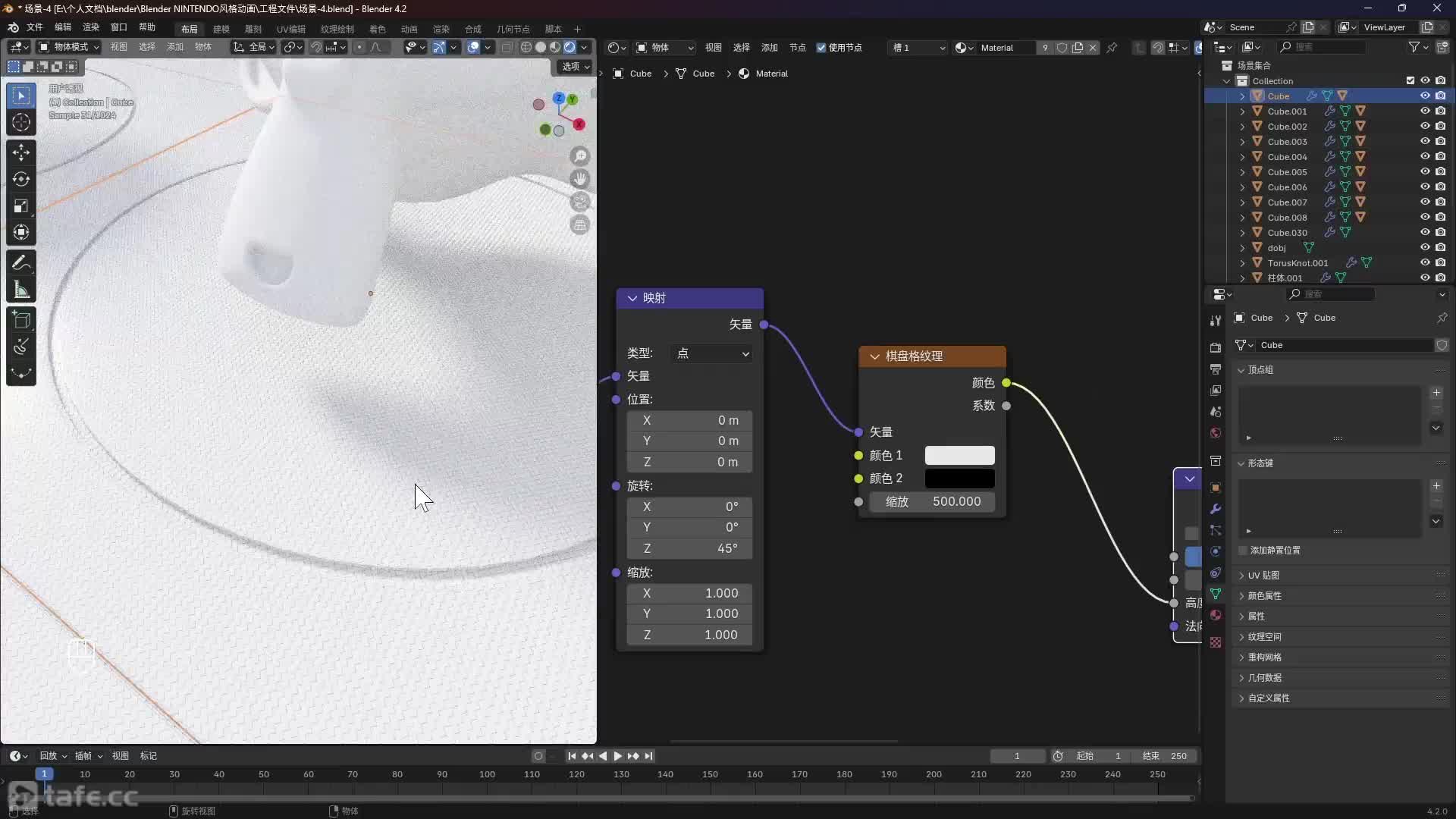Toggle the camera view icon in viewport
Screen dimensions: 1456x819
click(x=580, y=202)
